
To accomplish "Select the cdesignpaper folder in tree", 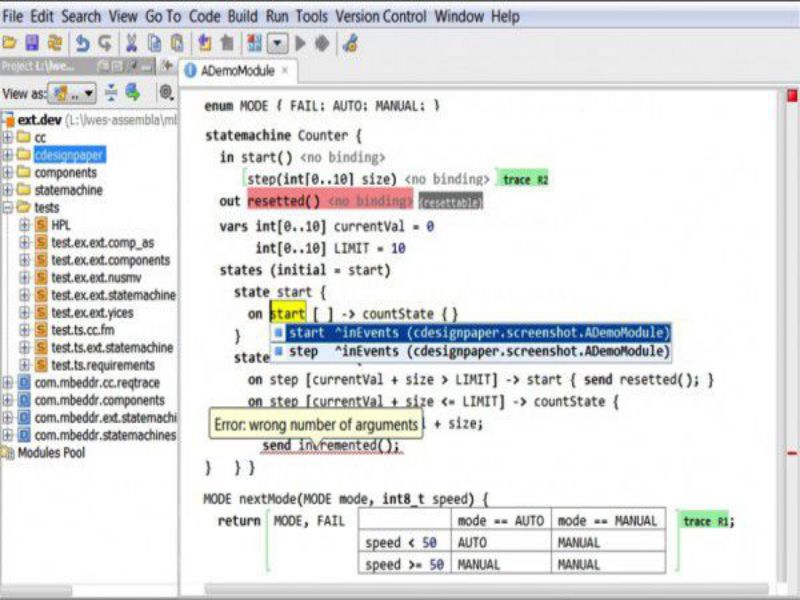I will pyautogui.click(x=69, y=155).
